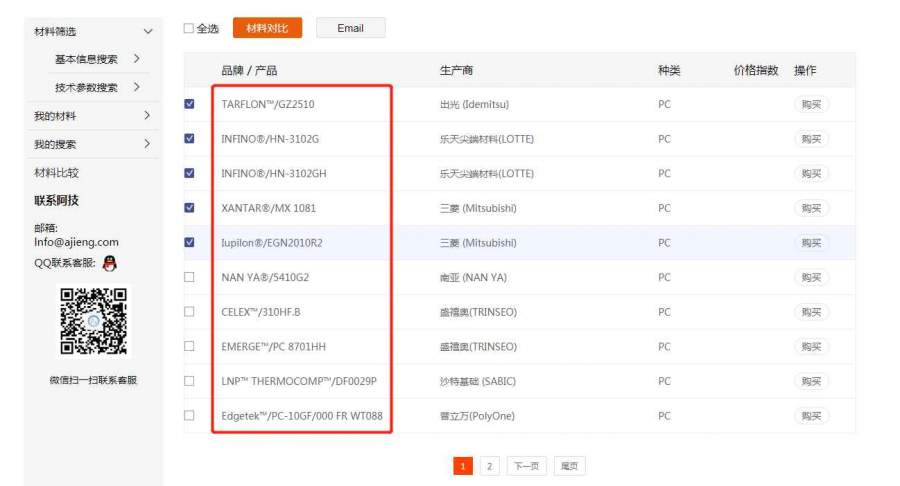The image size is (900, 486).
Task: Uncheck the Iupilon/EGN2010R2 row checkbox
Action: click(x=189, y=242)
